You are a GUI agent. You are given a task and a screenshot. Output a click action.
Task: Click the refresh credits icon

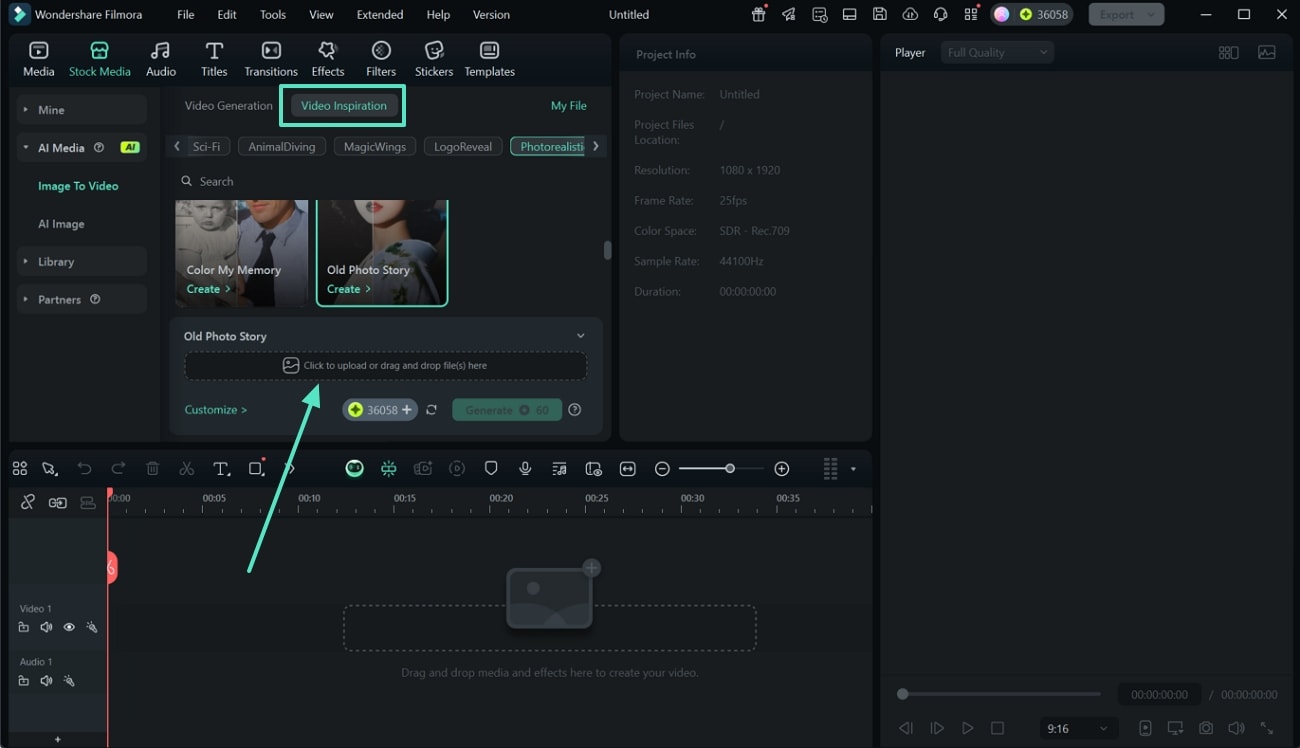pyautogui.click(x=431, y=410)
